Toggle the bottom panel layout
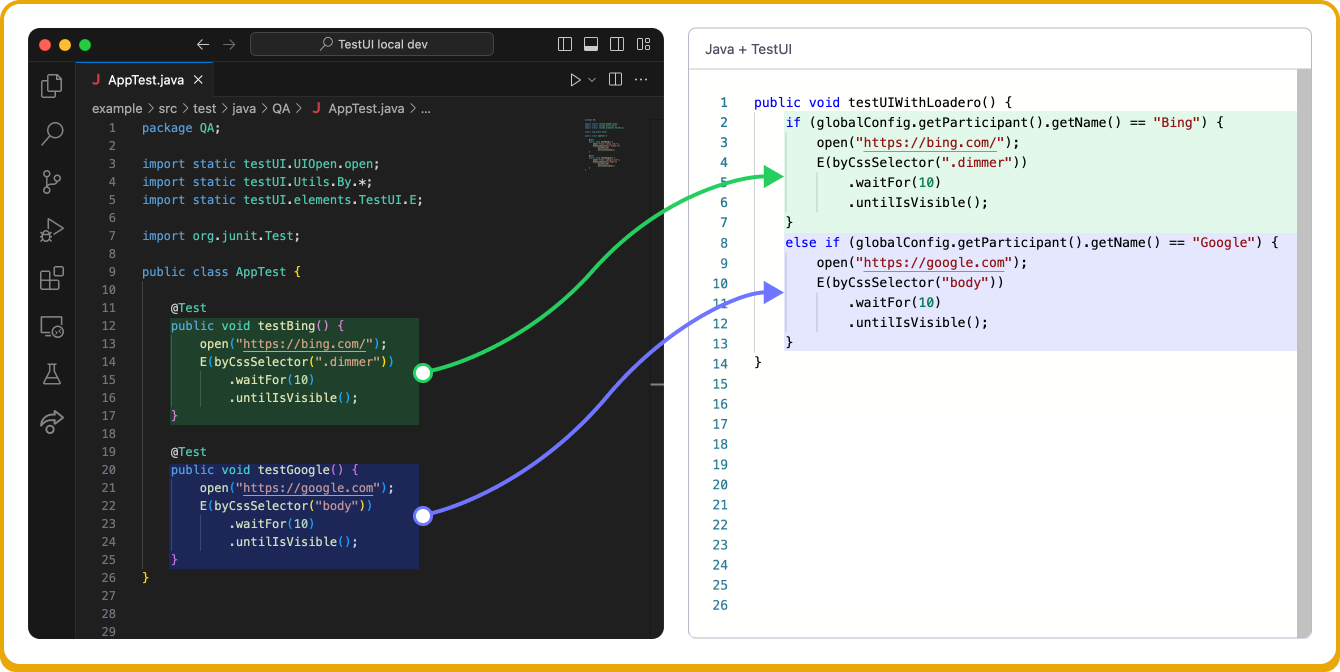Screen dimensions: 1340x672 click(x=591, y=44)
